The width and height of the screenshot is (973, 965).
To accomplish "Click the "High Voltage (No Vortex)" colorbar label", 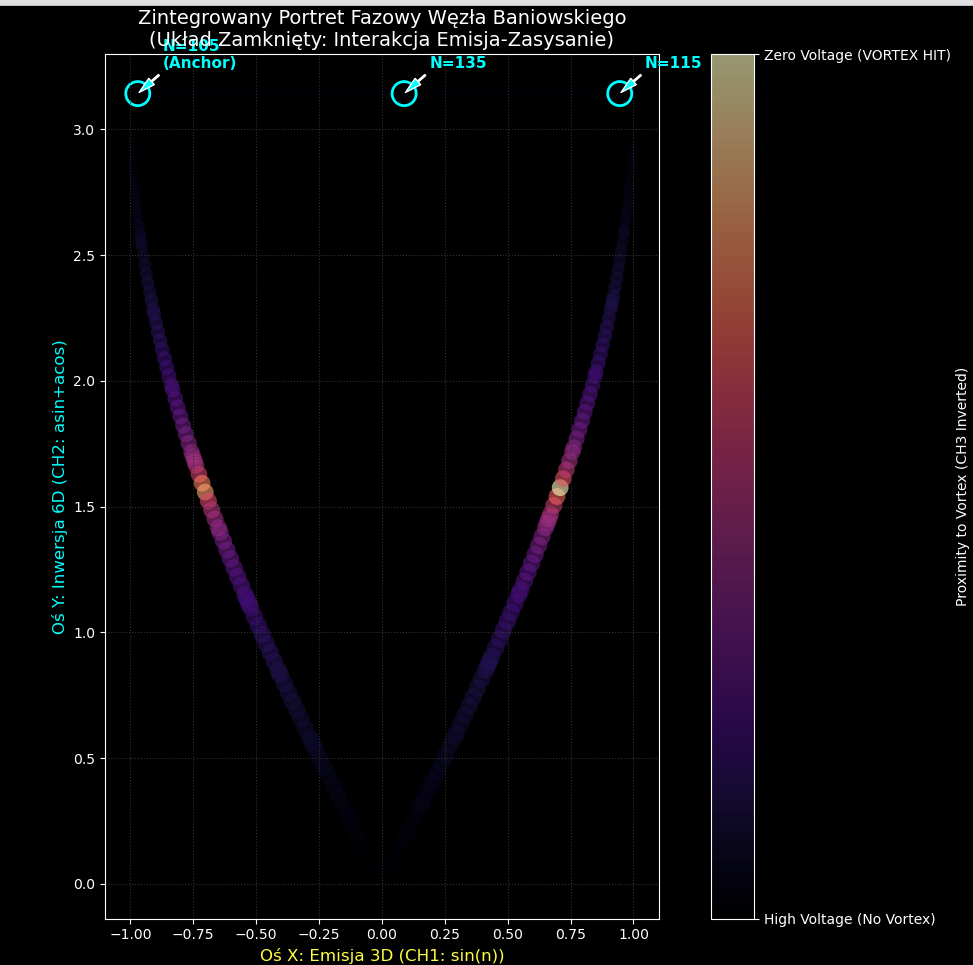I will tap(849, 919).
